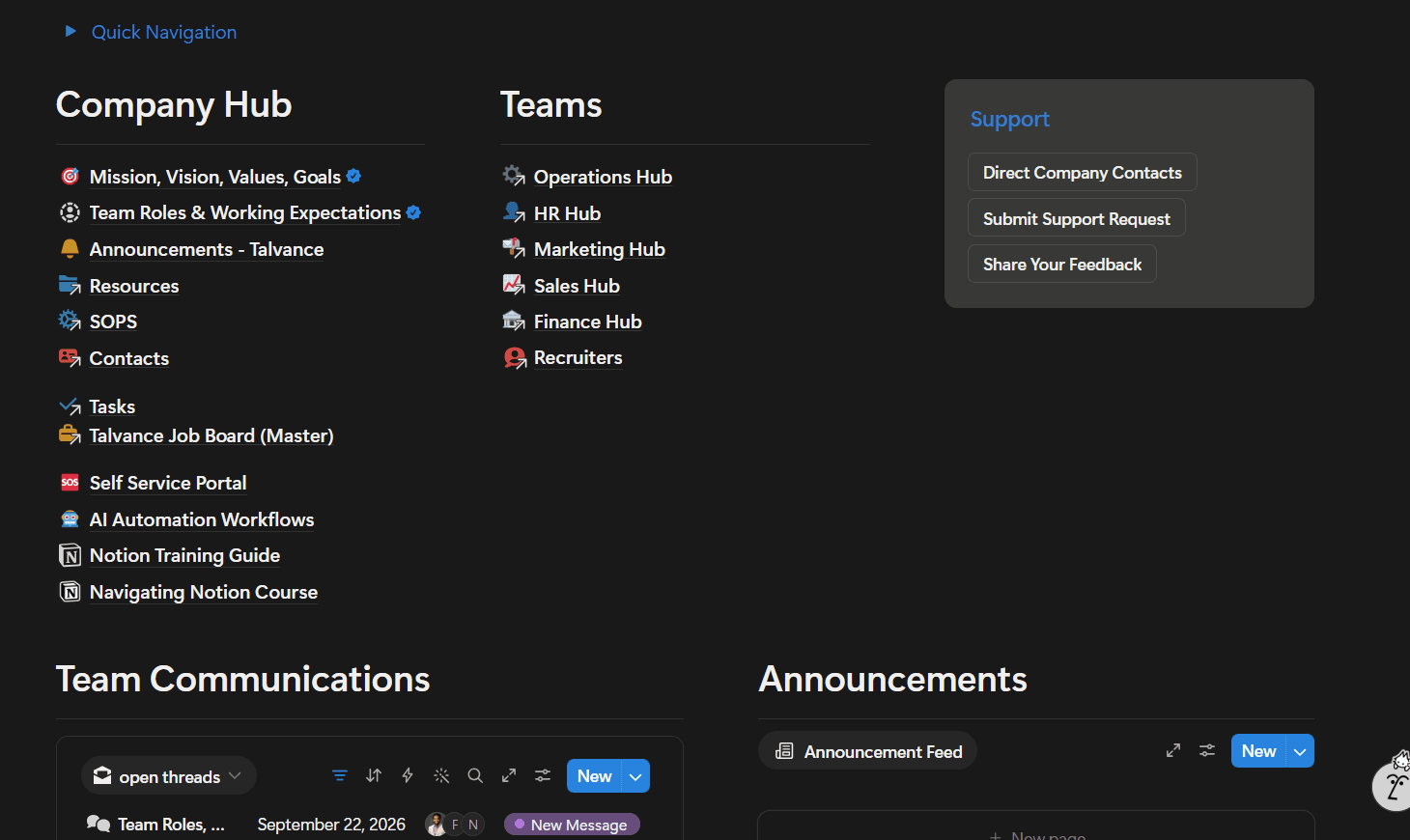Click the Notion icon beside Notion Training Guide
Screen dimensions: 1410x840
tap(70, 555)
